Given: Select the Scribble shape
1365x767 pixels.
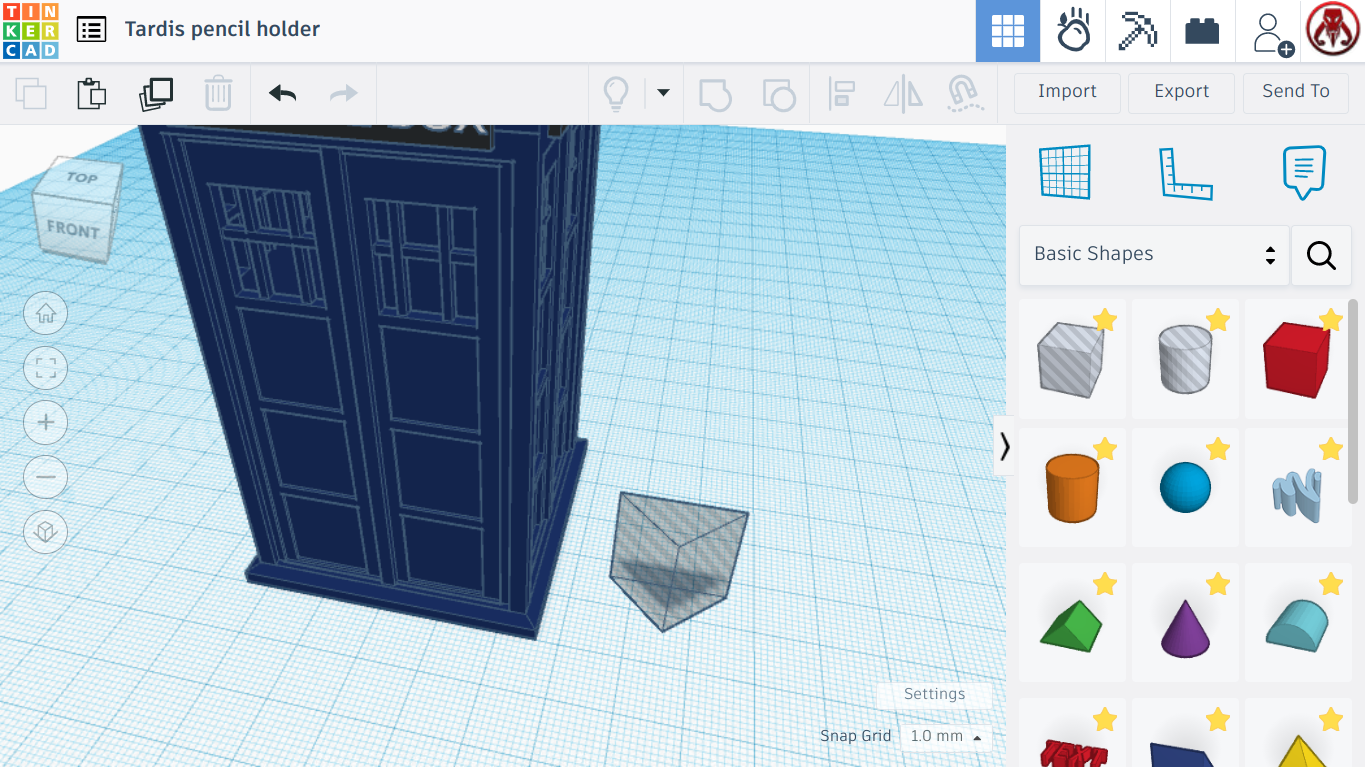Looking at the screenshot, I should coord(1296,487).
